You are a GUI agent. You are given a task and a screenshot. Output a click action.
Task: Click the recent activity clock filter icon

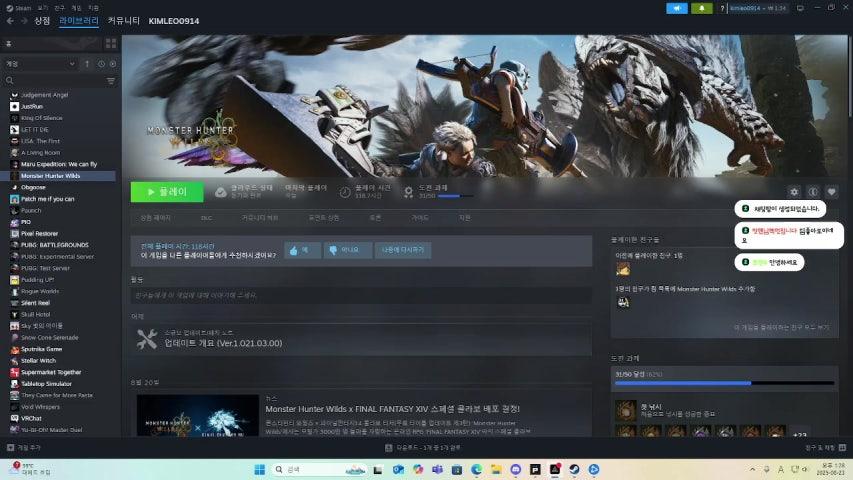101,64
